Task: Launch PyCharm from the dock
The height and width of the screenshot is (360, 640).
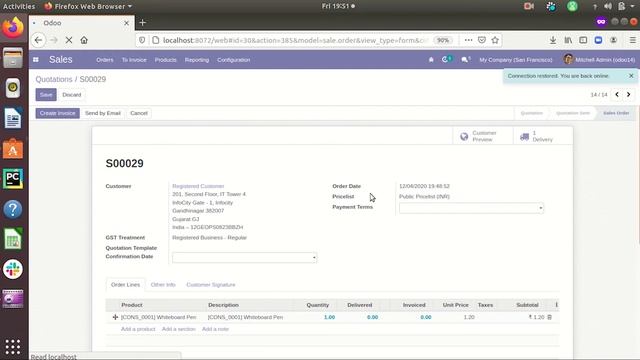Action: tap(13, 178)
